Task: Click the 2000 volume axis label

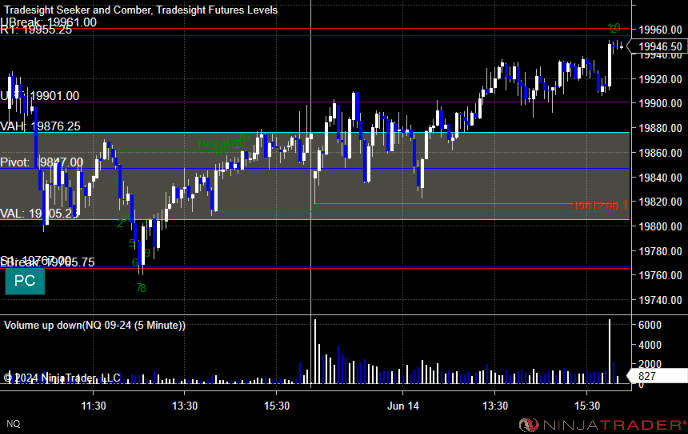Action: 650,364
